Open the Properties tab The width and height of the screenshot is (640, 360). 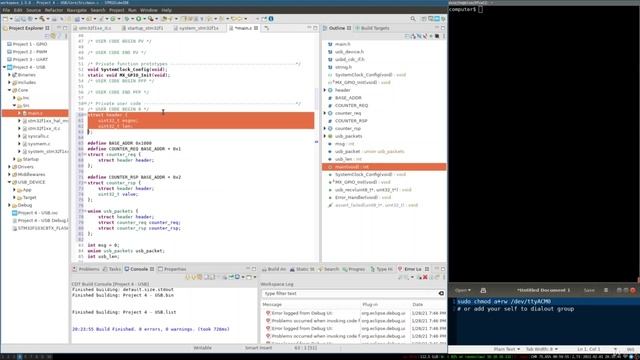coord(172,269)
